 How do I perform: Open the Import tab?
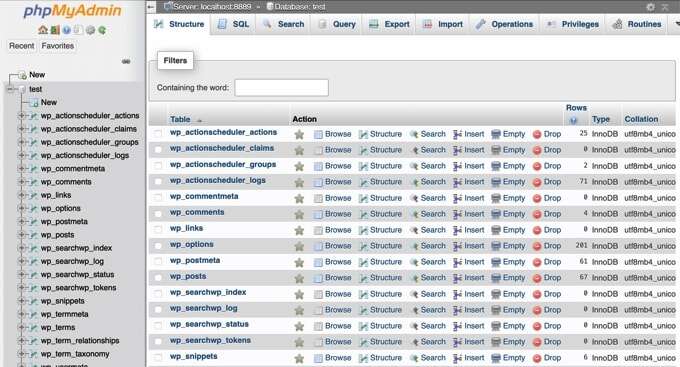pos(443,24)
